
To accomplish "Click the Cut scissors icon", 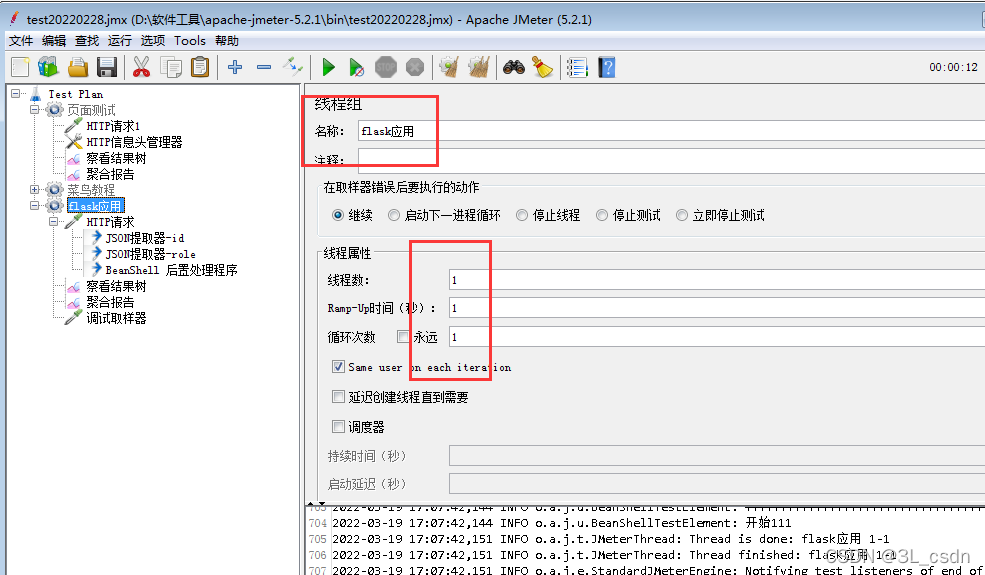I will [142, 67].
